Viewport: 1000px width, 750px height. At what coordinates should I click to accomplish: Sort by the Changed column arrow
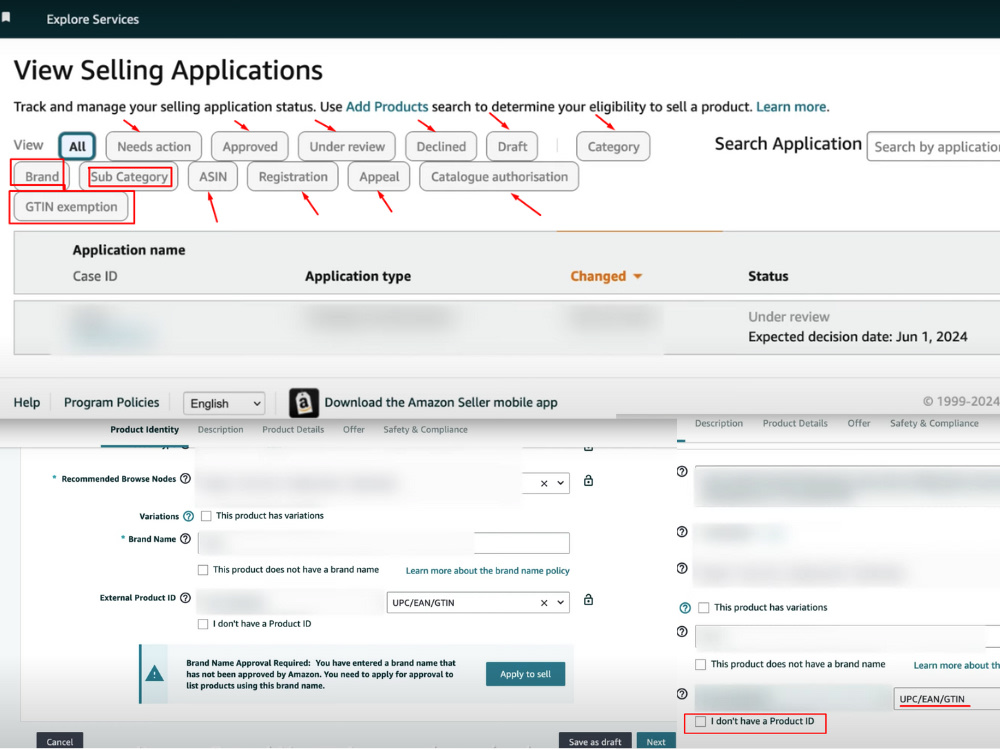[638, 276]
